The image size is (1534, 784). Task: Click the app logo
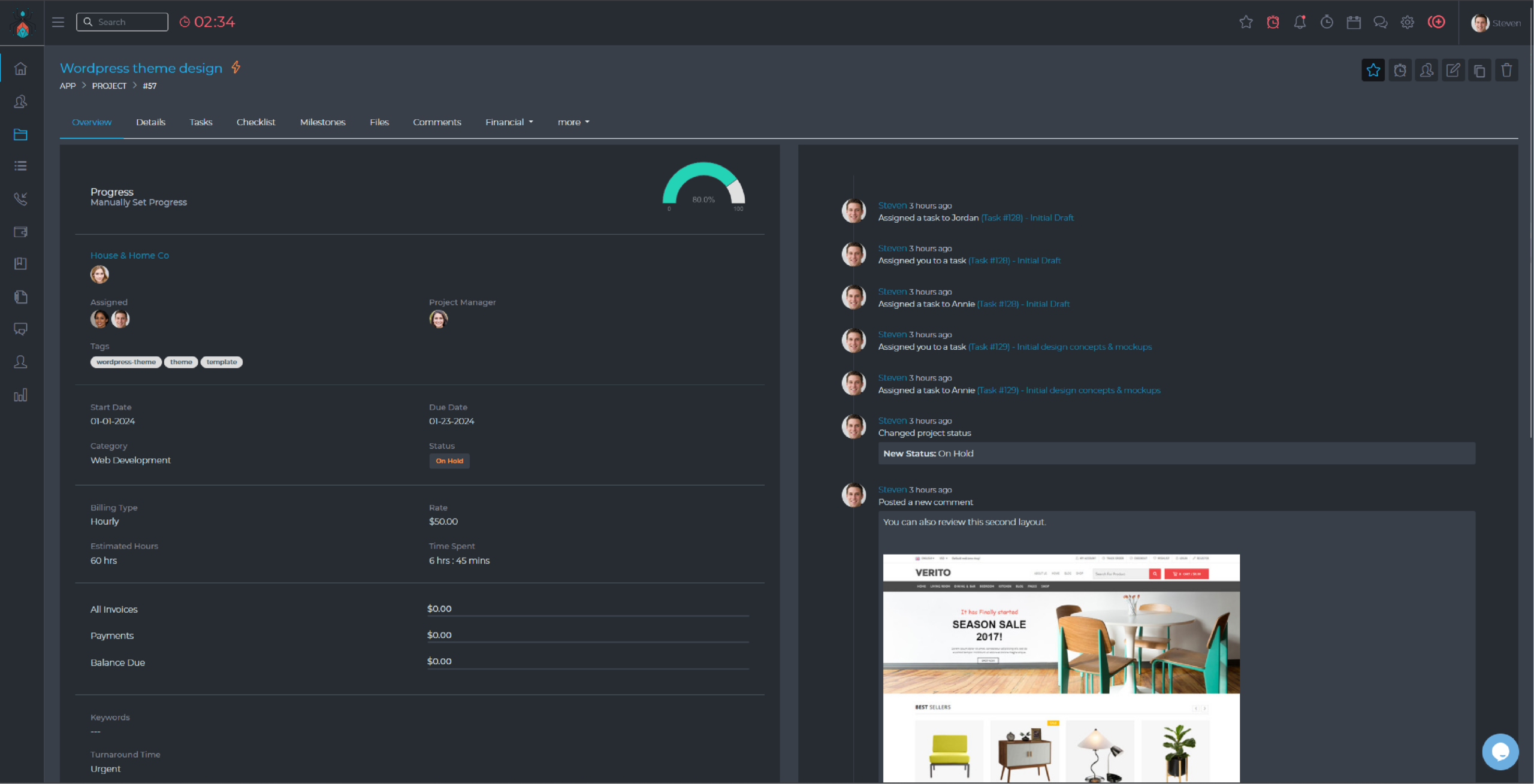tap(22, 23)
